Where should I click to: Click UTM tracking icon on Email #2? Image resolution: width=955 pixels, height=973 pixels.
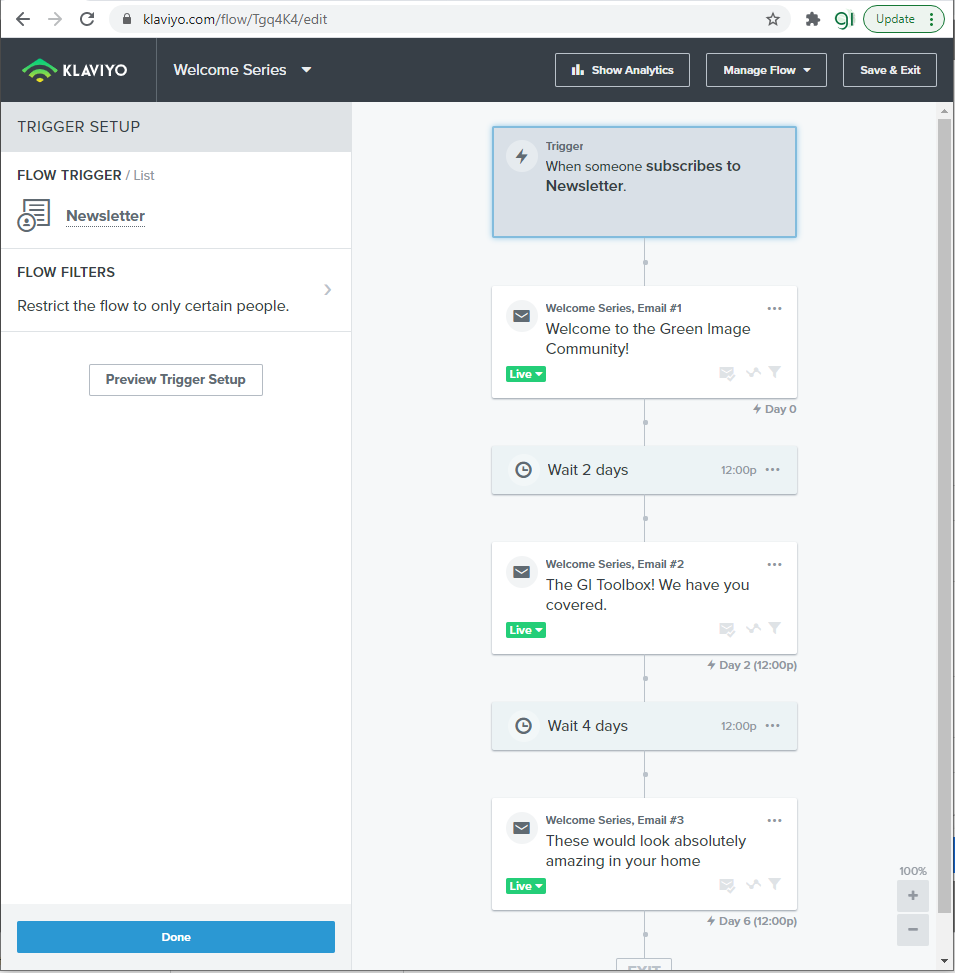[753, 629]
